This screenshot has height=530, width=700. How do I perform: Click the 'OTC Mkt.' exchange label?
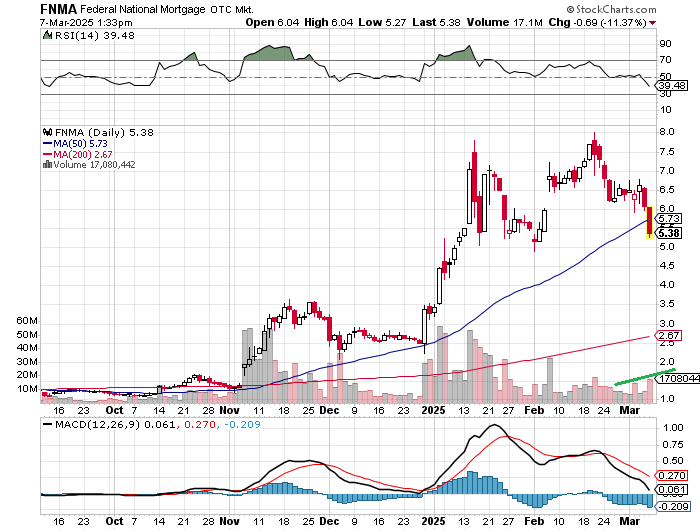click(232, 9)
